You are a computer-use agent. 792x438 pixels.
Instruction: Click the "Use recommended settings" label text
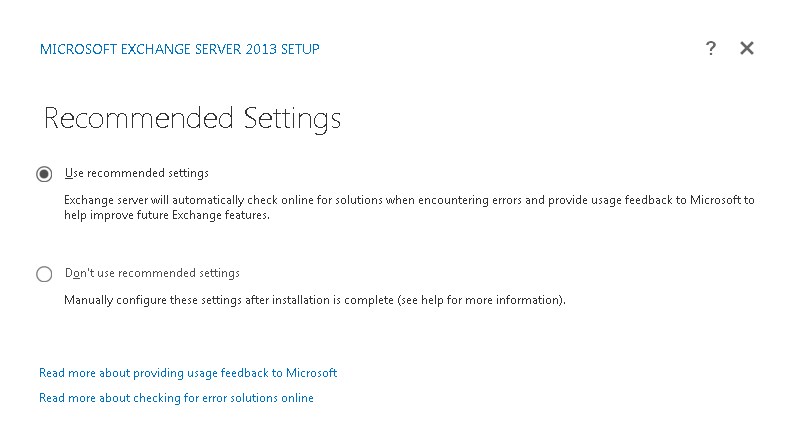tap(136, 173)
